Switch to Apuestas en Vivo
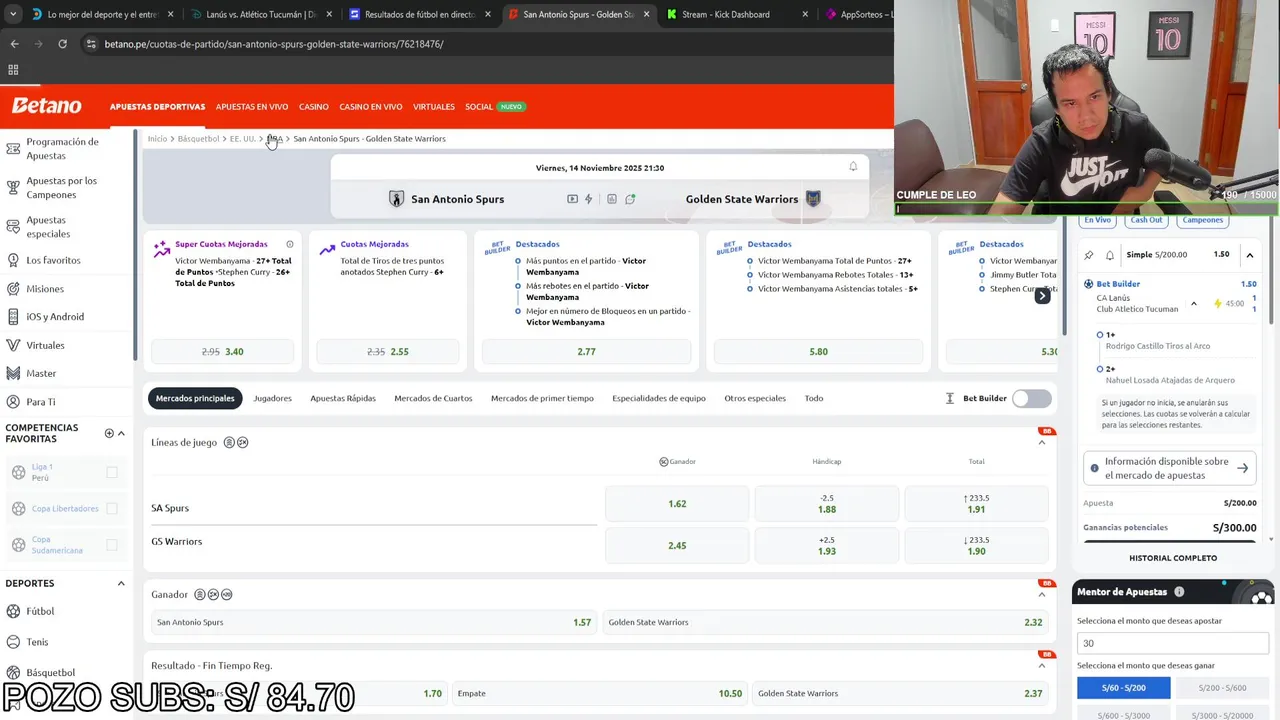 (252, 107)
